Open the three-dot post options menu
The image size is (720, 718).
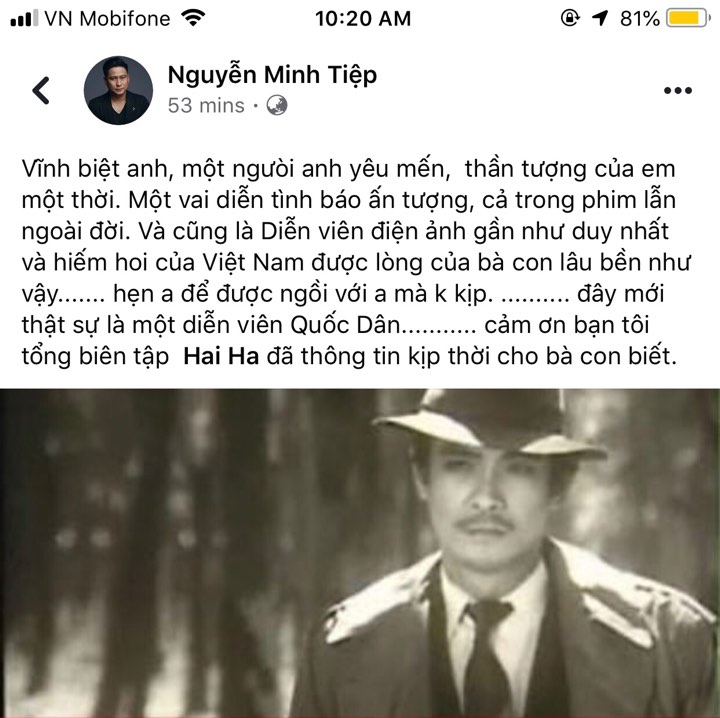pyautogui.click(x=678, y=90)
